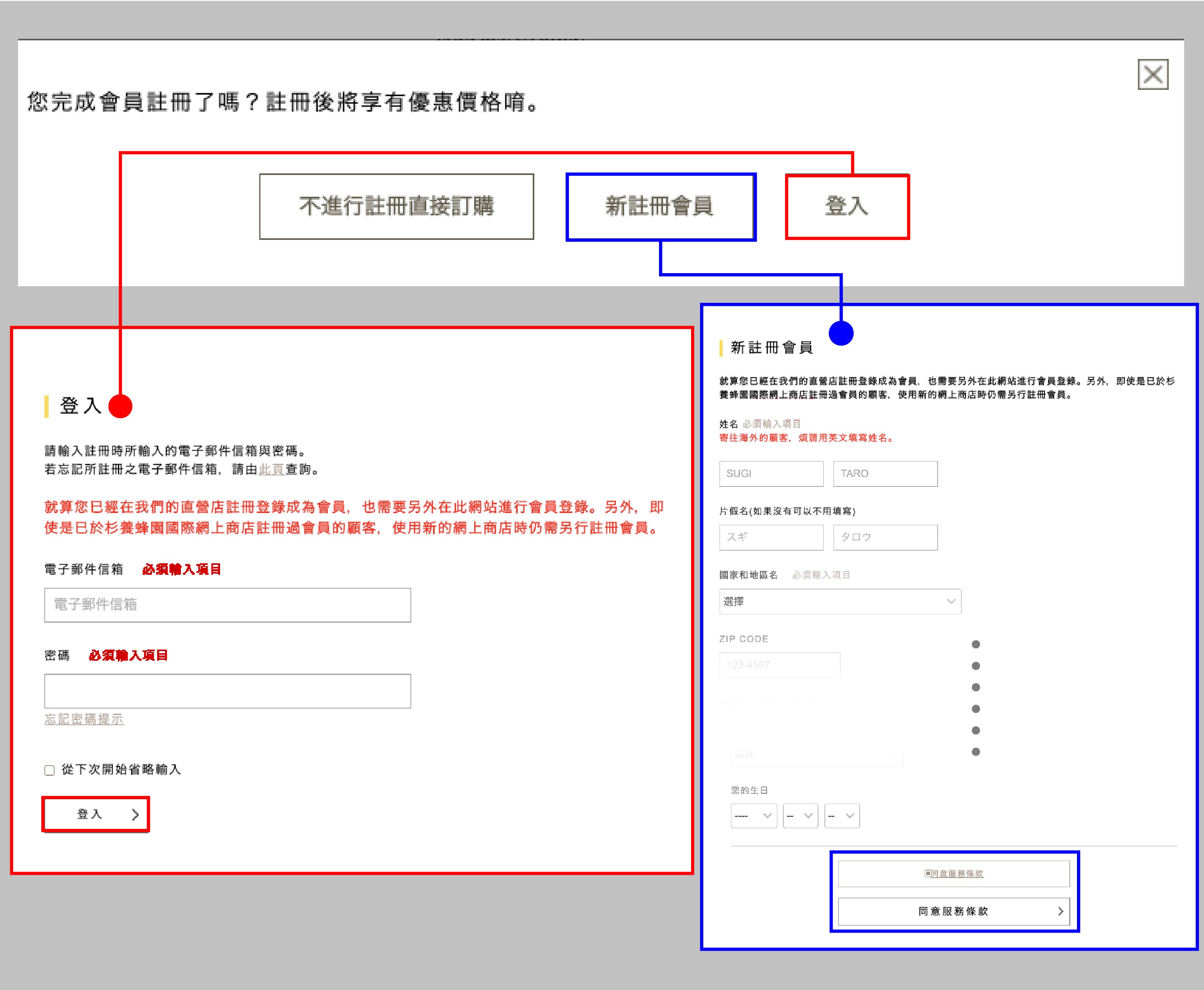Submit login with 登入 arrow button
The width and height of the screenshot is (1204, 990).
click(x=96, y=814)
